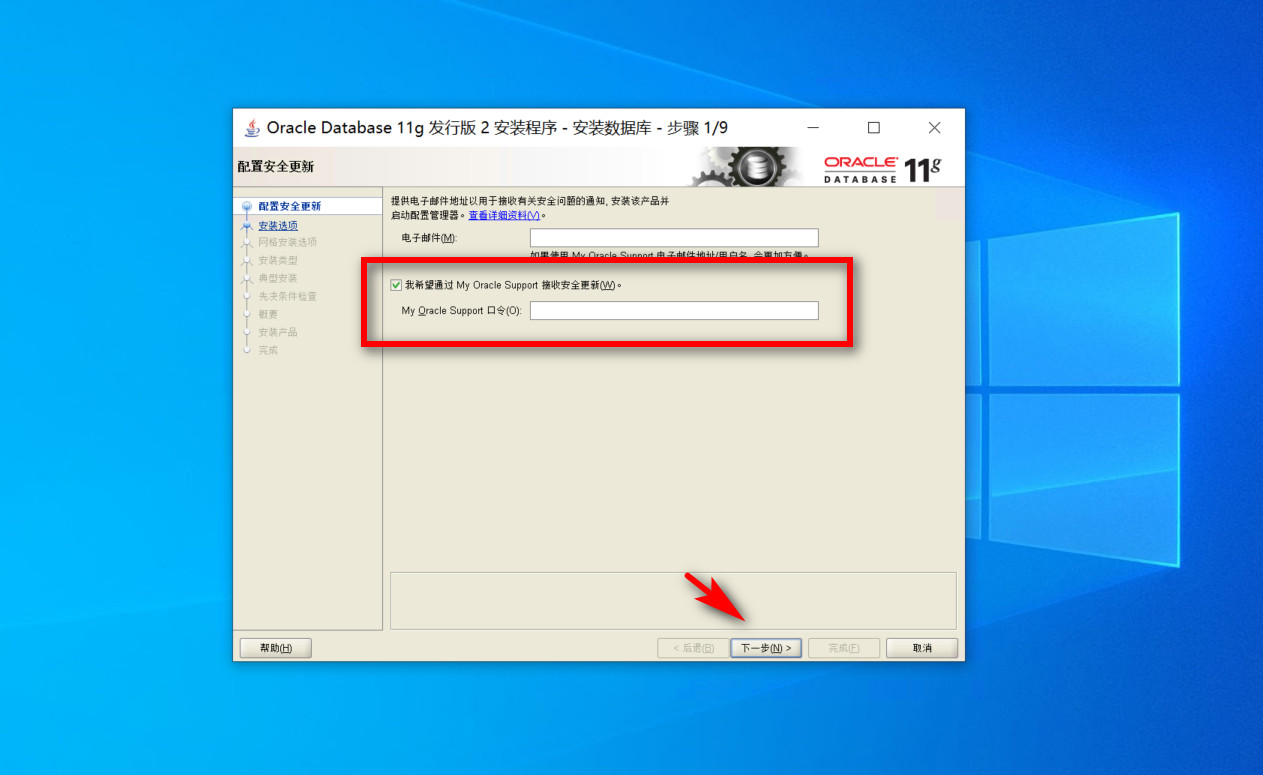
Task: Focus the My Oracle Support 口令 field
Action: point(673,311)
